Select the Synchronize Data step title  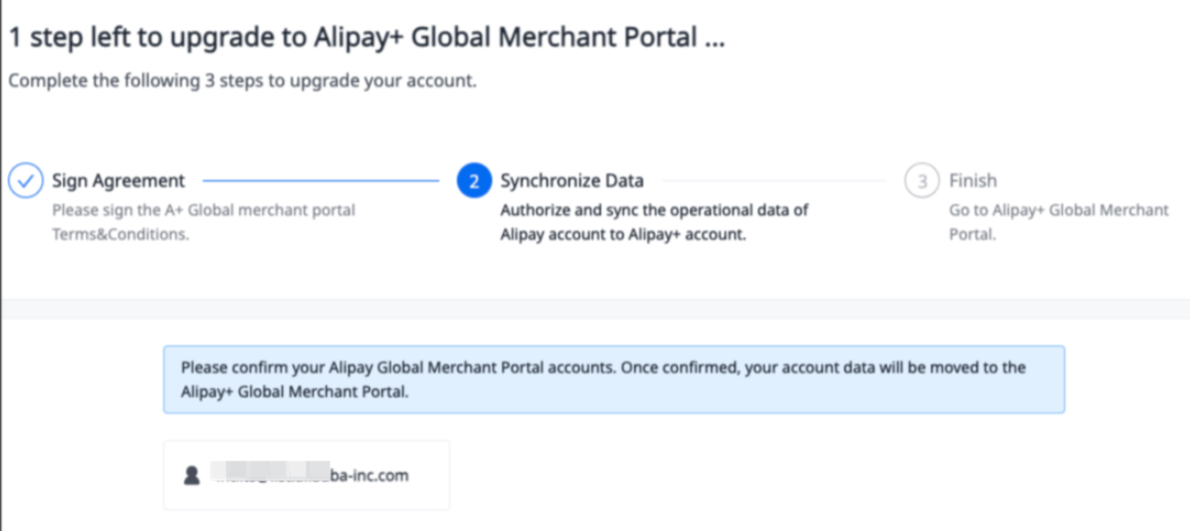572,181
